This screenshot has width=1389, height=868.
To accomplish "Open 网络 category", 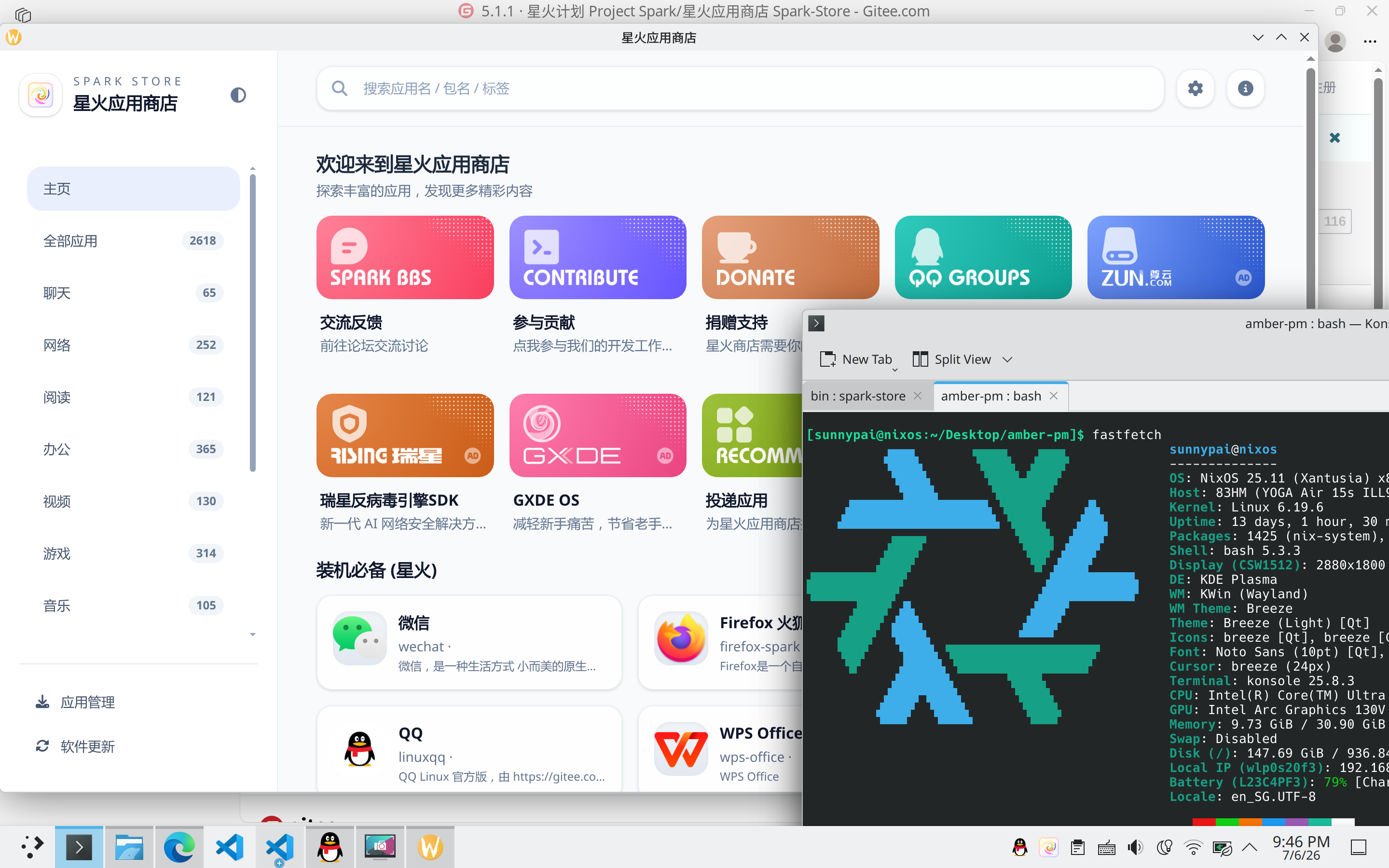I will click(x=133, y=345).
